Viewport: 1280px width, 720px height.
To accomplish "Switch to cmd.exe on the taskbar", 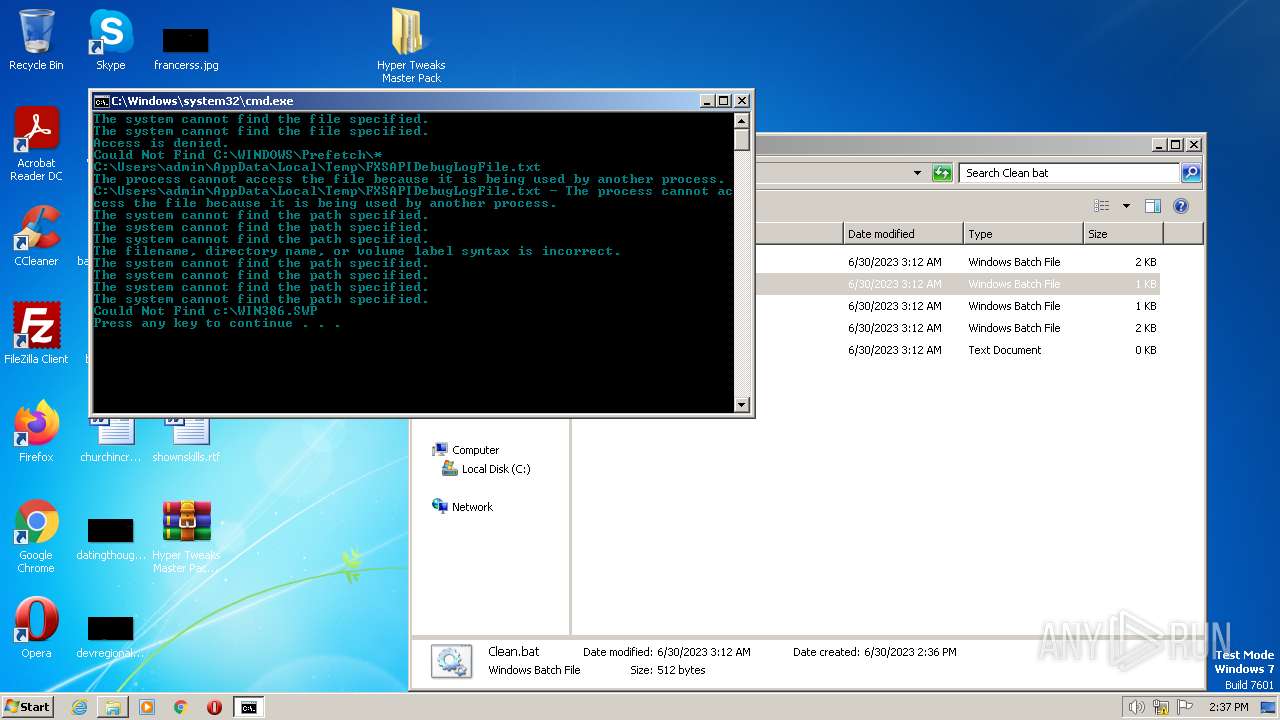I will (248, 707).
